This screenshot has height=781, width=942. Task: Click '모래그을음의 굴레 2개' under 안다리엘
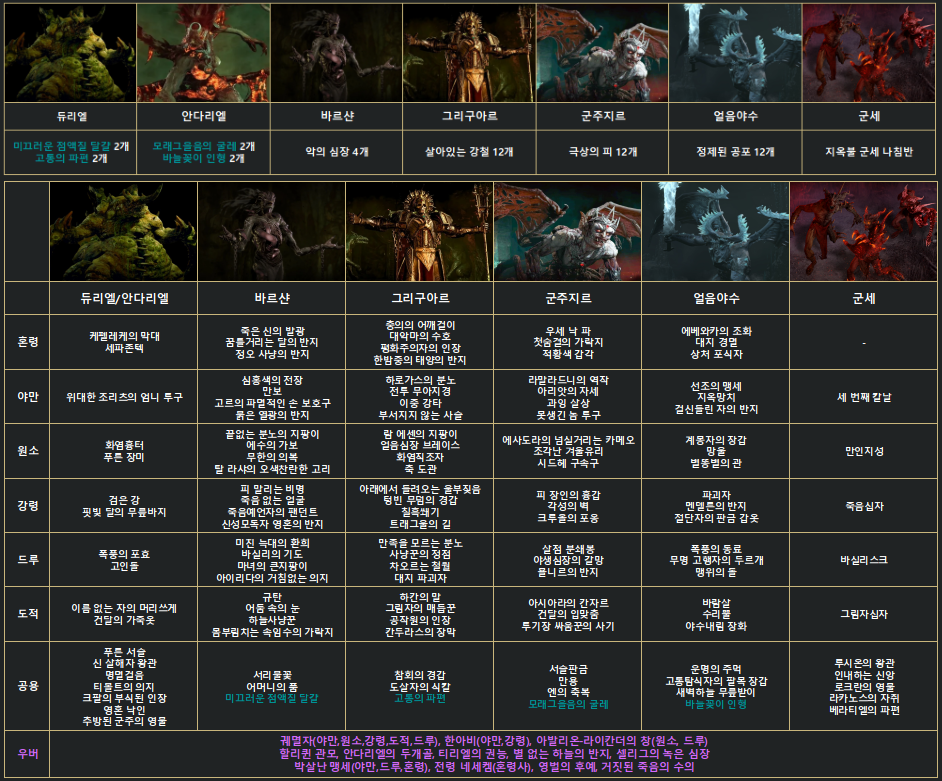point(204,146)
